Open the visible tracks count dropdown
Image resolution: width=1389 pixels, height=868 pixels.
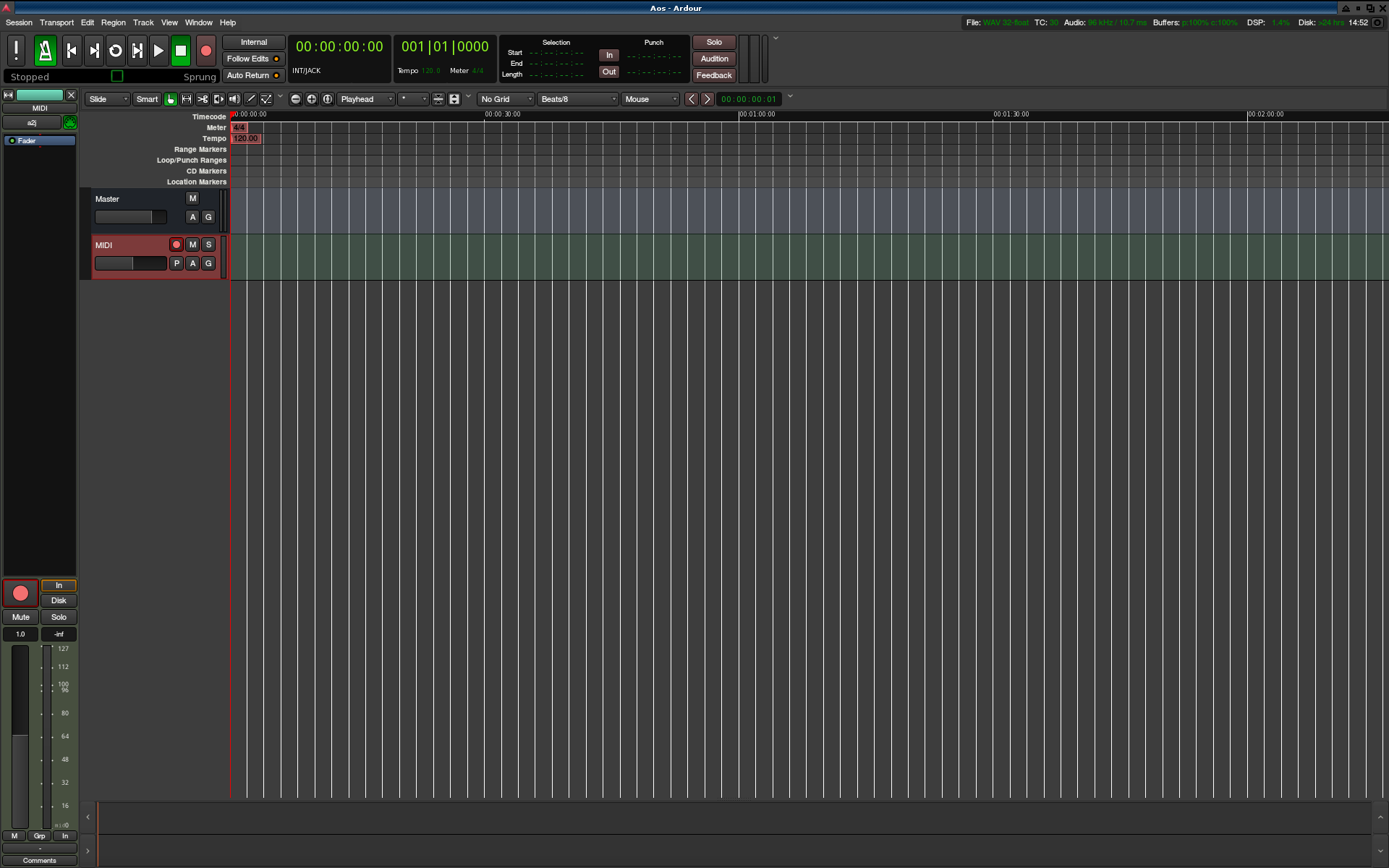click(414, 99)
